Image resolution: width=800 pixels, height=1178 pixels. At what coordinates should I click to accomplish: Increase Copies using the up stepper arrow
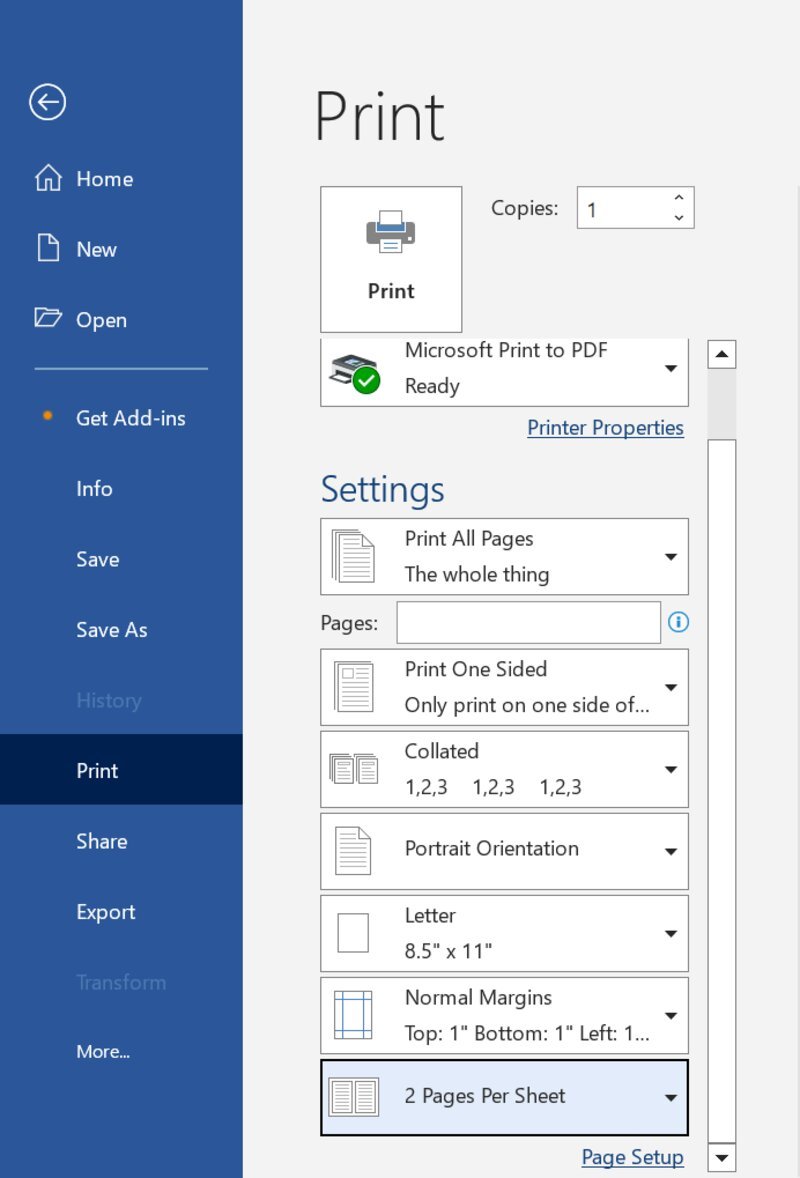[x=679, y=198]
